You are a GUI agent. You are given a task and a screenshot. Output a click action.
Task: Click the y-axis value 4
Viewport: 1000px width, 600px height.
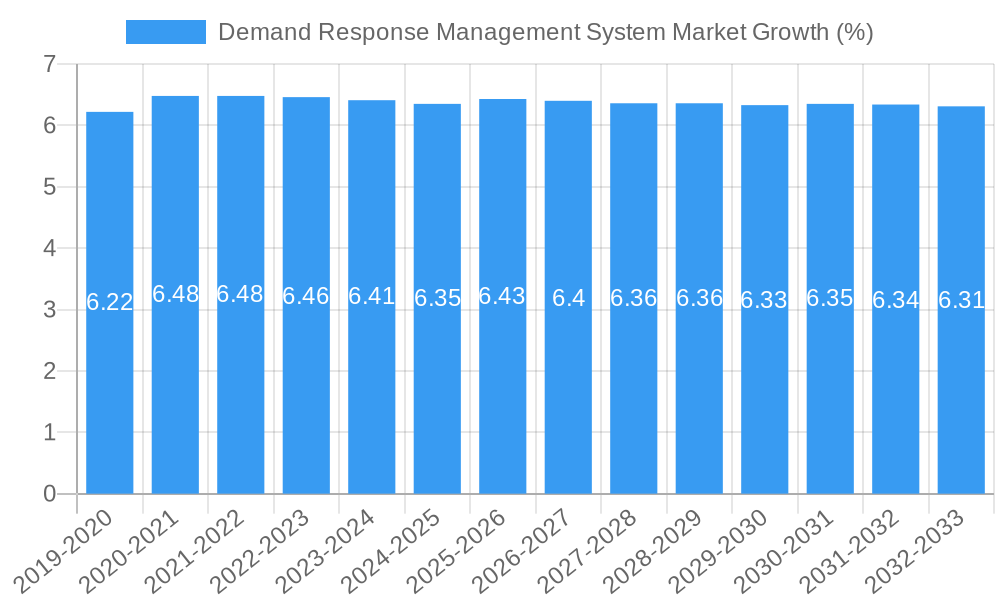49,248
